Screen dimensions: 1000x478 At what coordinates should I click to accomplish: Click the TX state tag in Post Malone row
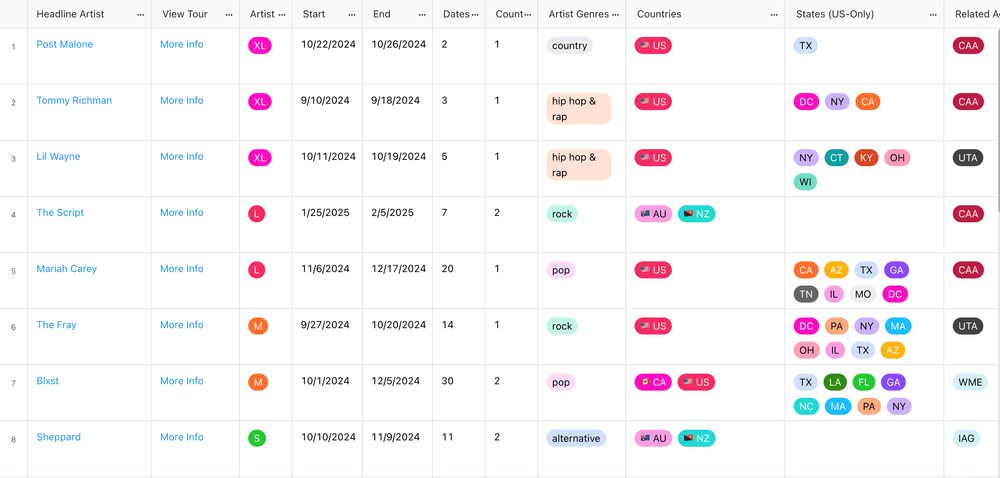pyautogui.click(x=805, y=46)
